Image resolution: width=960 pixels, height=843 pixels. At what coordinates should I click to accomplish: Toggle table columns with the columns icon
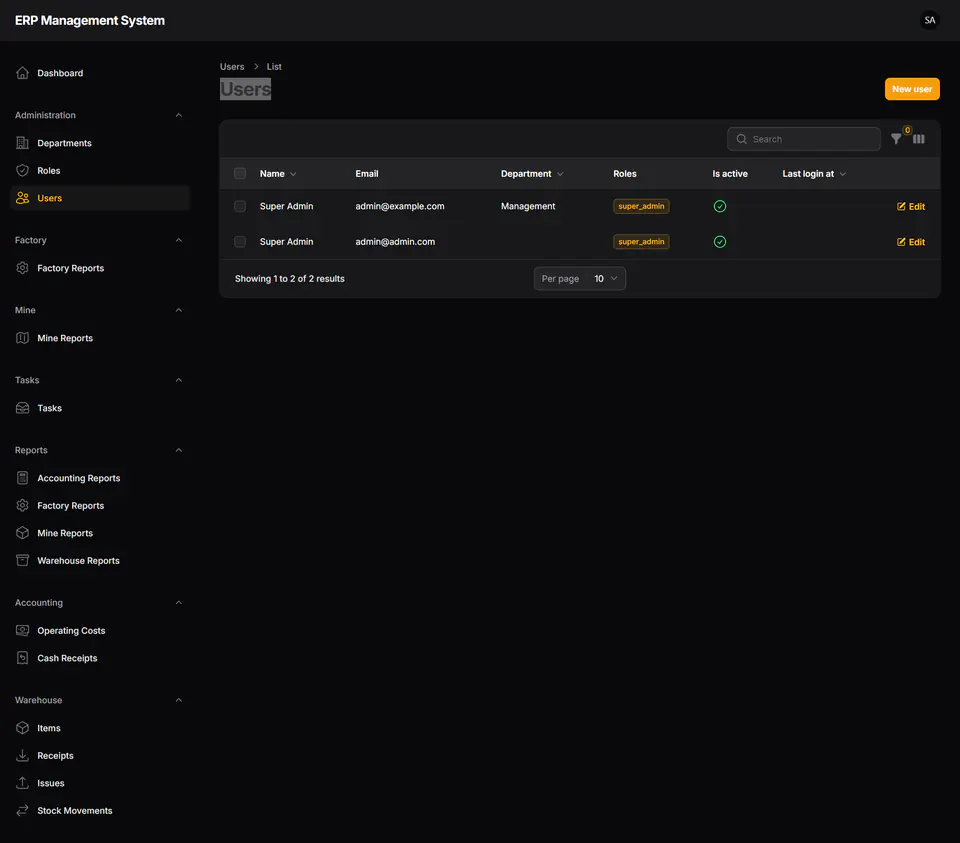coord(918,139)
